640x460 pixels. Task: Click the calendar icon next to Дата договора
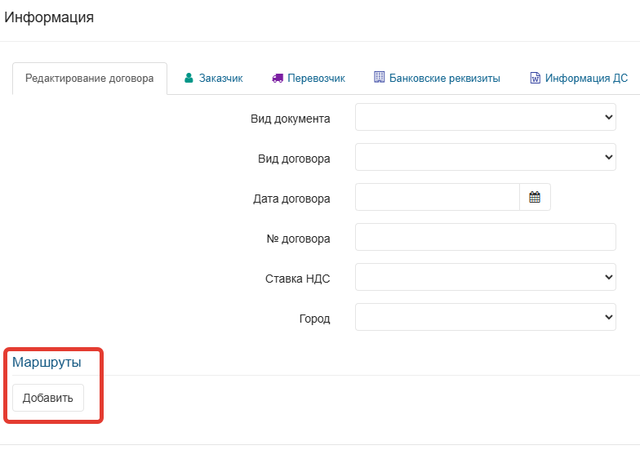tap(535, 197)
